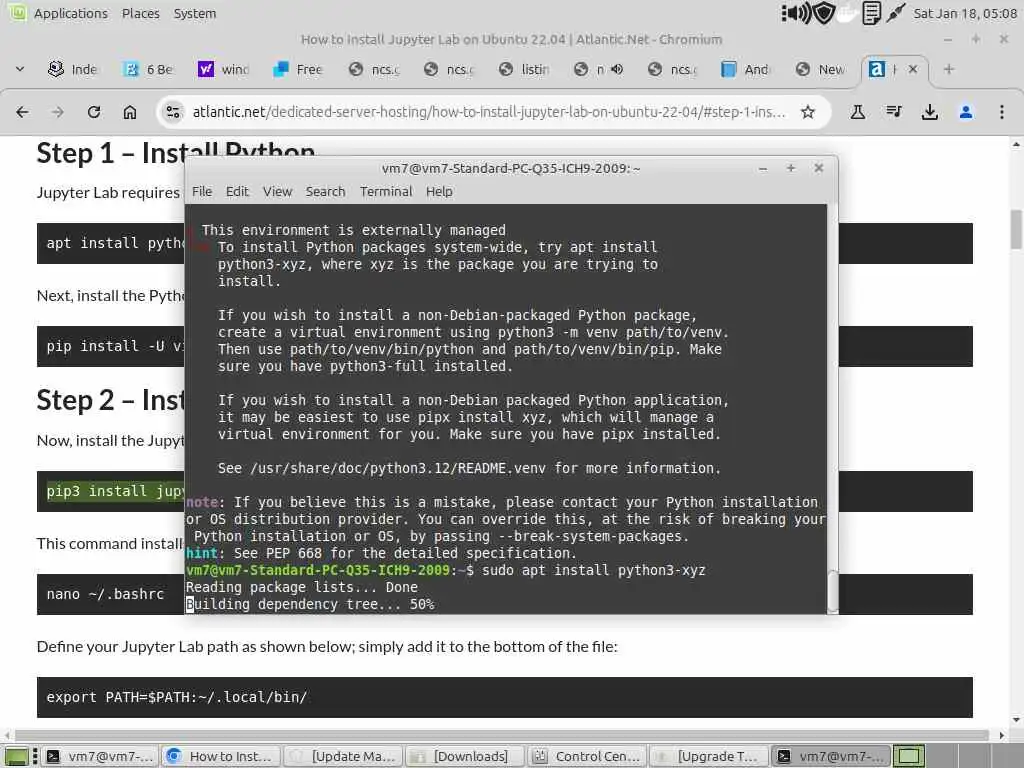The width and height of the screenshot is (1024, 768).
Task: Go to the Chromium home page
Action: click(130, 112)
